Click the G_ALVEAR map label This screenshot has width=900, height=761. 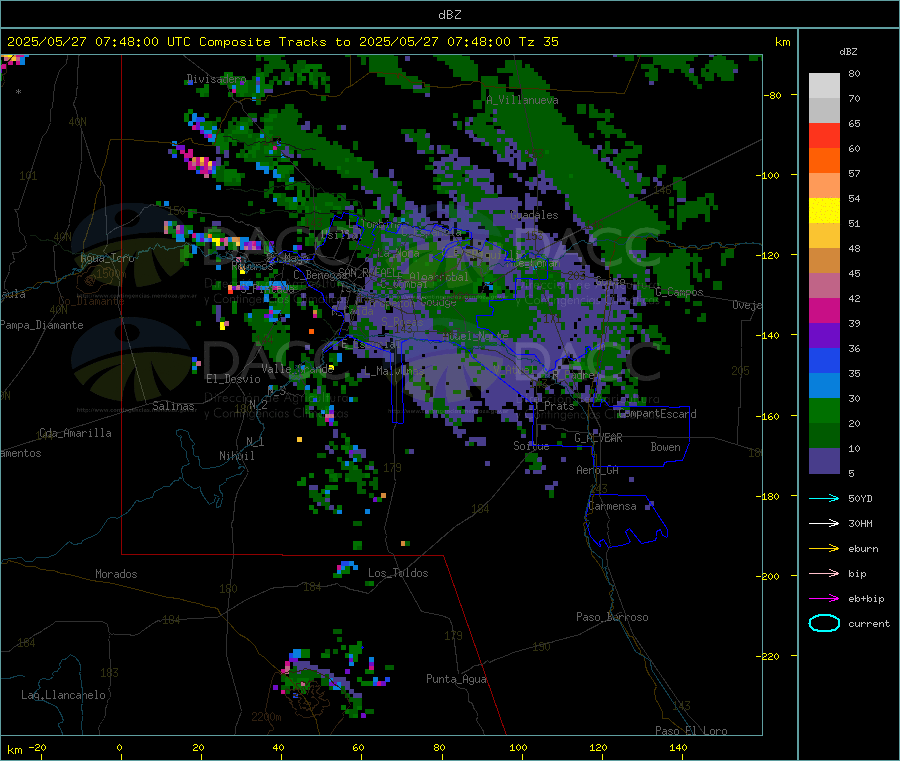pos(598,438)
